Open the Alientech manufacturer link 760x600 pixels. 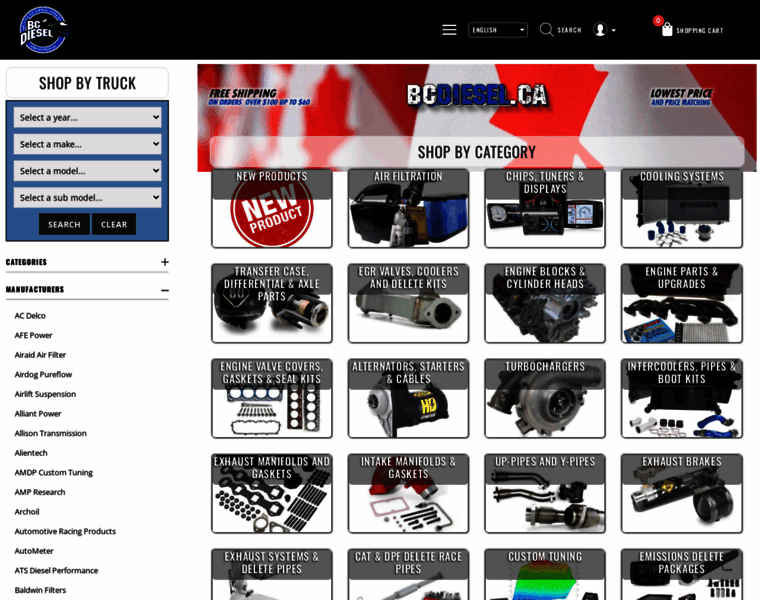click(x=31, y=453)
